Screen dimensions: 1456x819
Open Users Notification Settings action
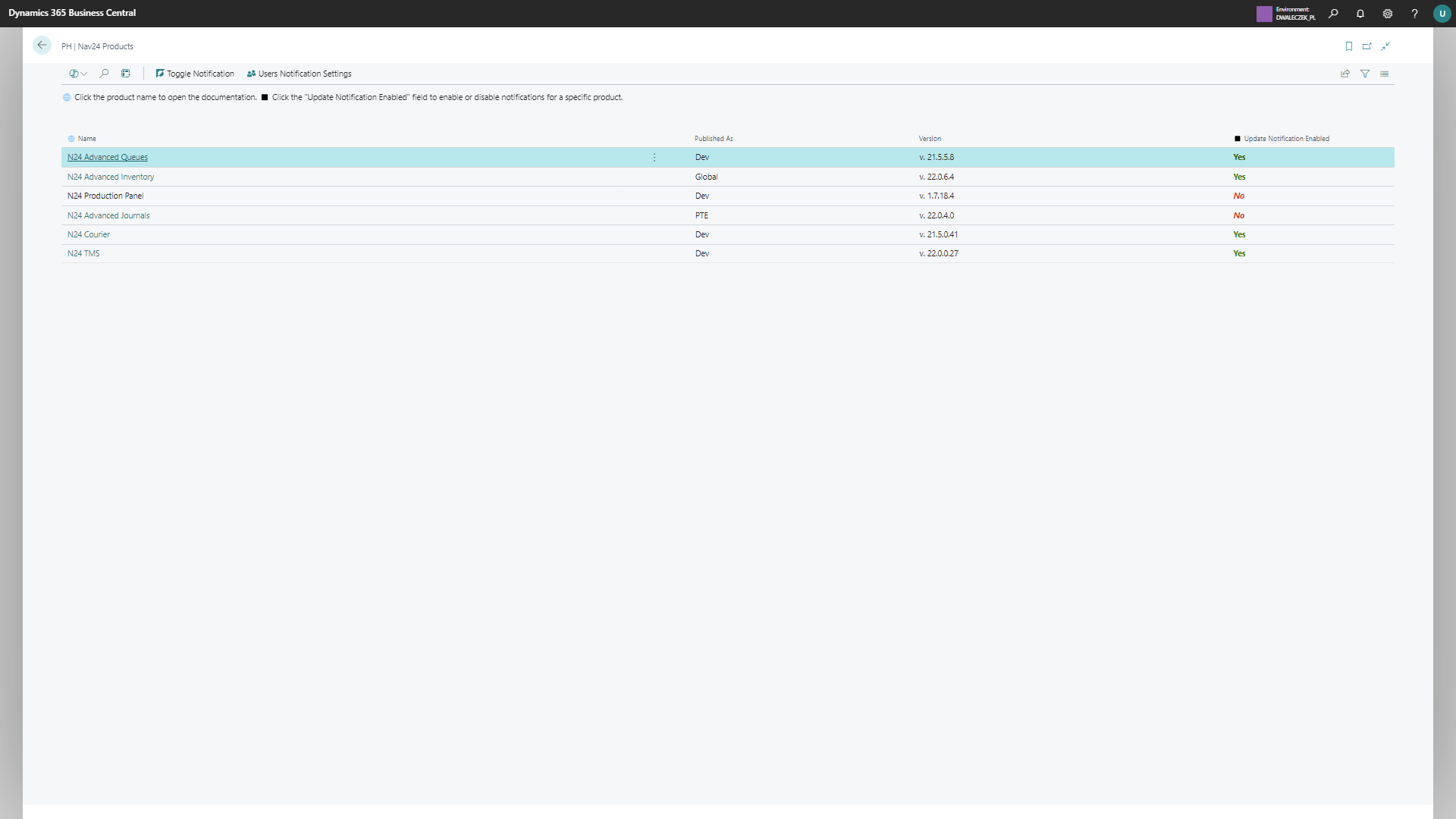pos(299,74)
